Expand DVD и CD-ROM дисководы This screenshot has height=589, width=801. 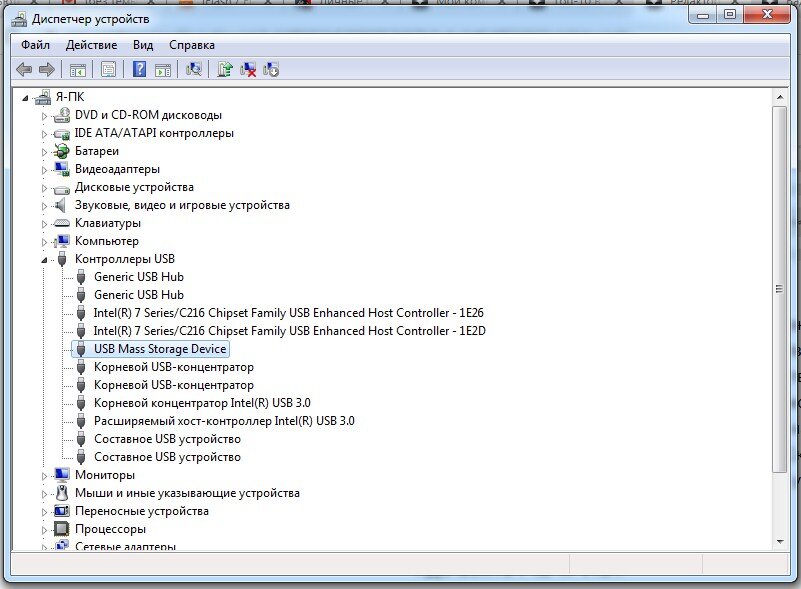coord(44,116)
